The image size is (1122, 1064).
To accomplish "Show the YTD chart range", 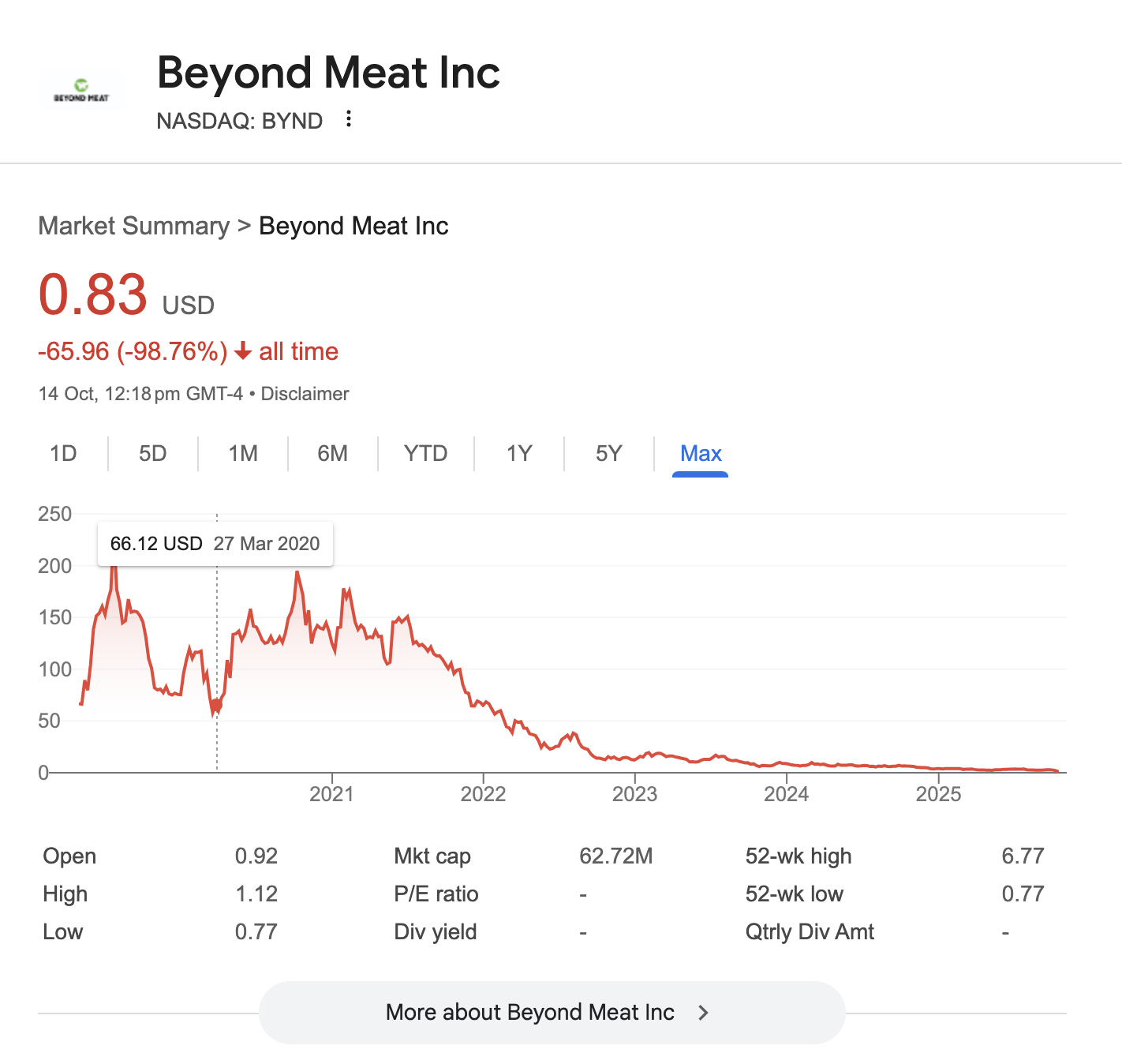I will 425,454.
